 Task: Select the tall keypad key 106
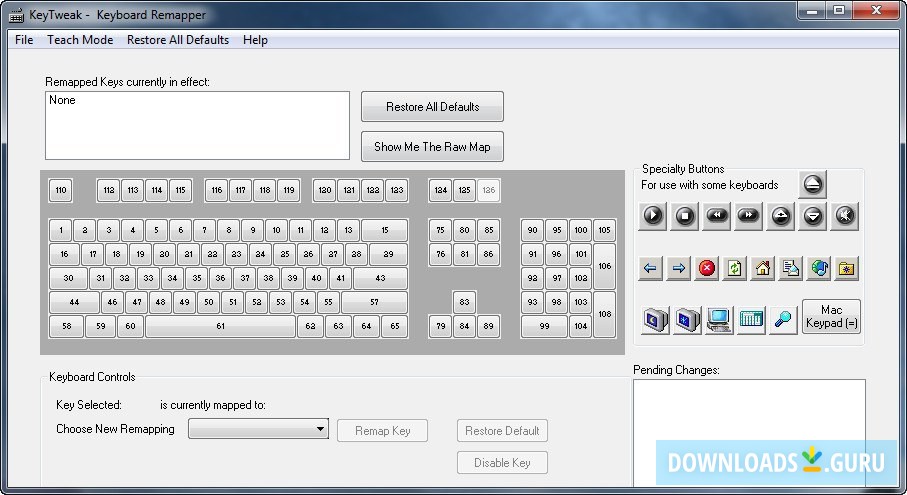pos(604,266)
